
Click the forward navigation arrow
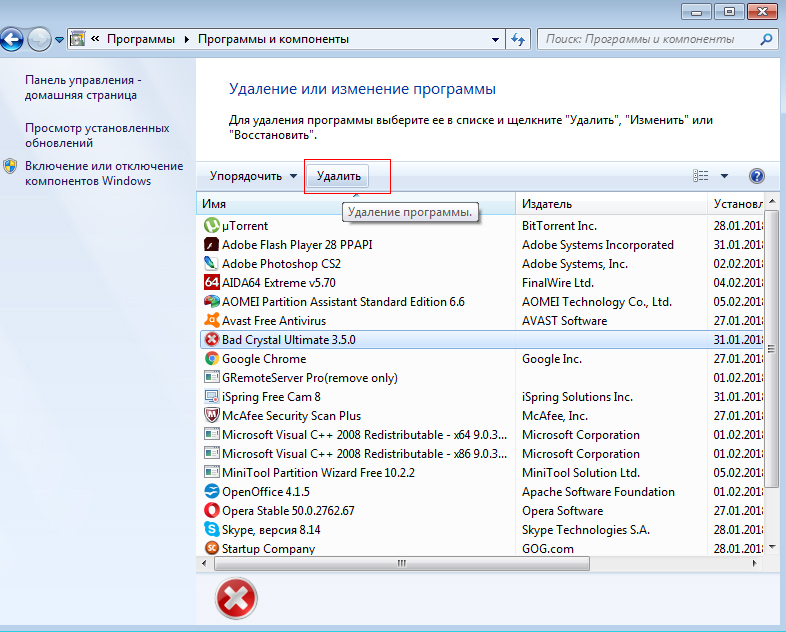[39, 40]
